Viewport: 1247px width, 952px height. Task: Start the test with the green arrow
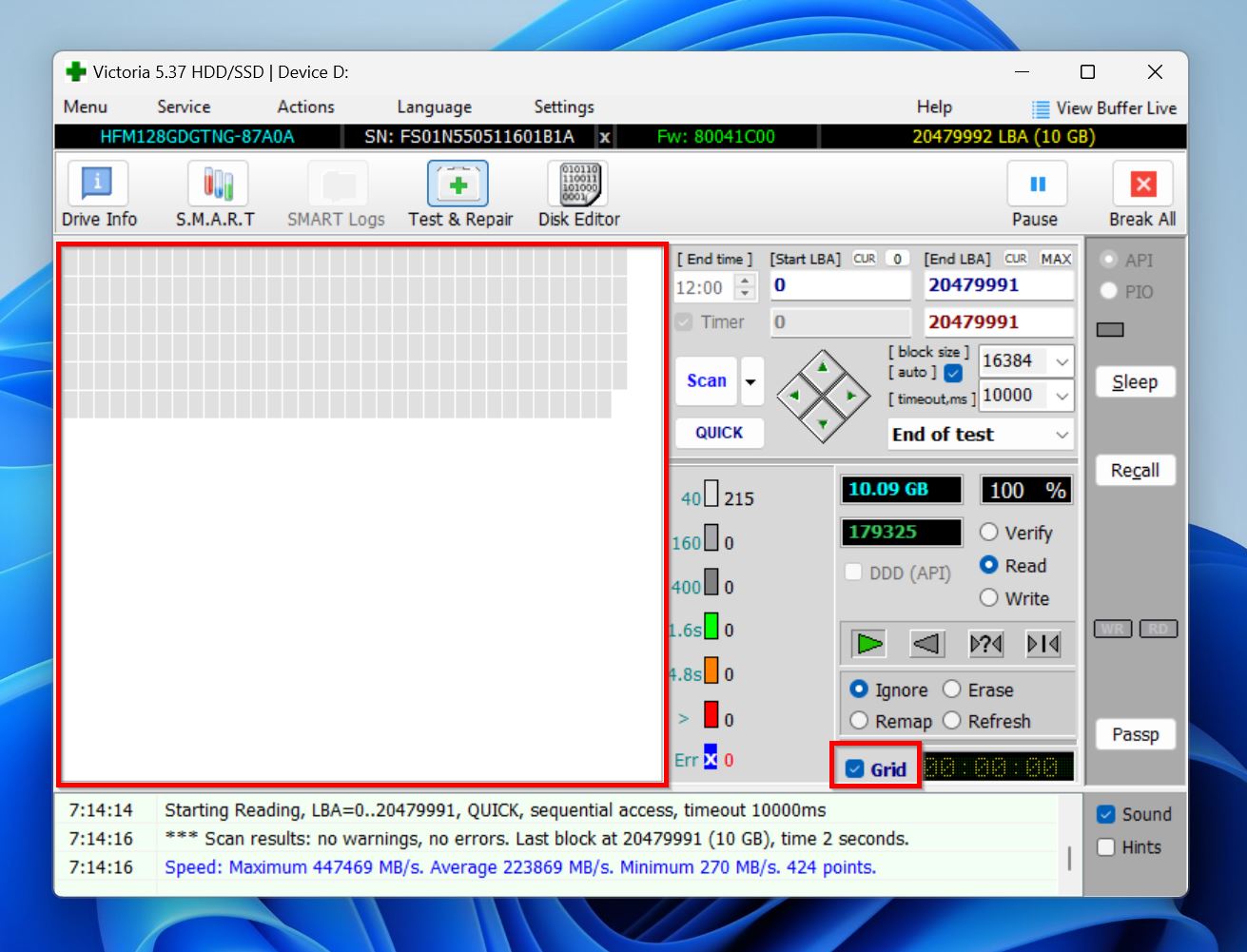[867, 644]
